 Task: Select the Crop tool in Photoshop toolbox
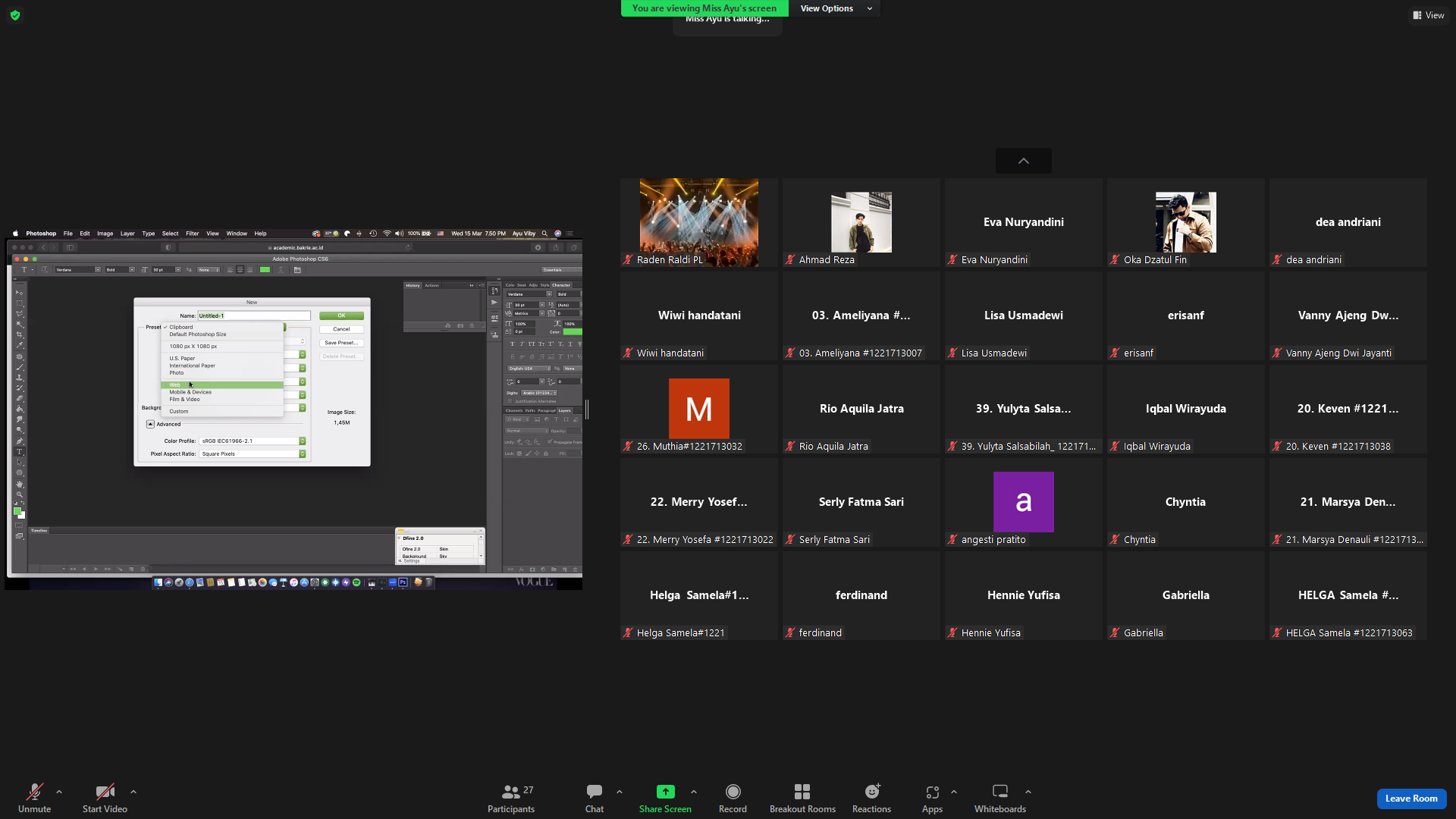pos(20,334)
